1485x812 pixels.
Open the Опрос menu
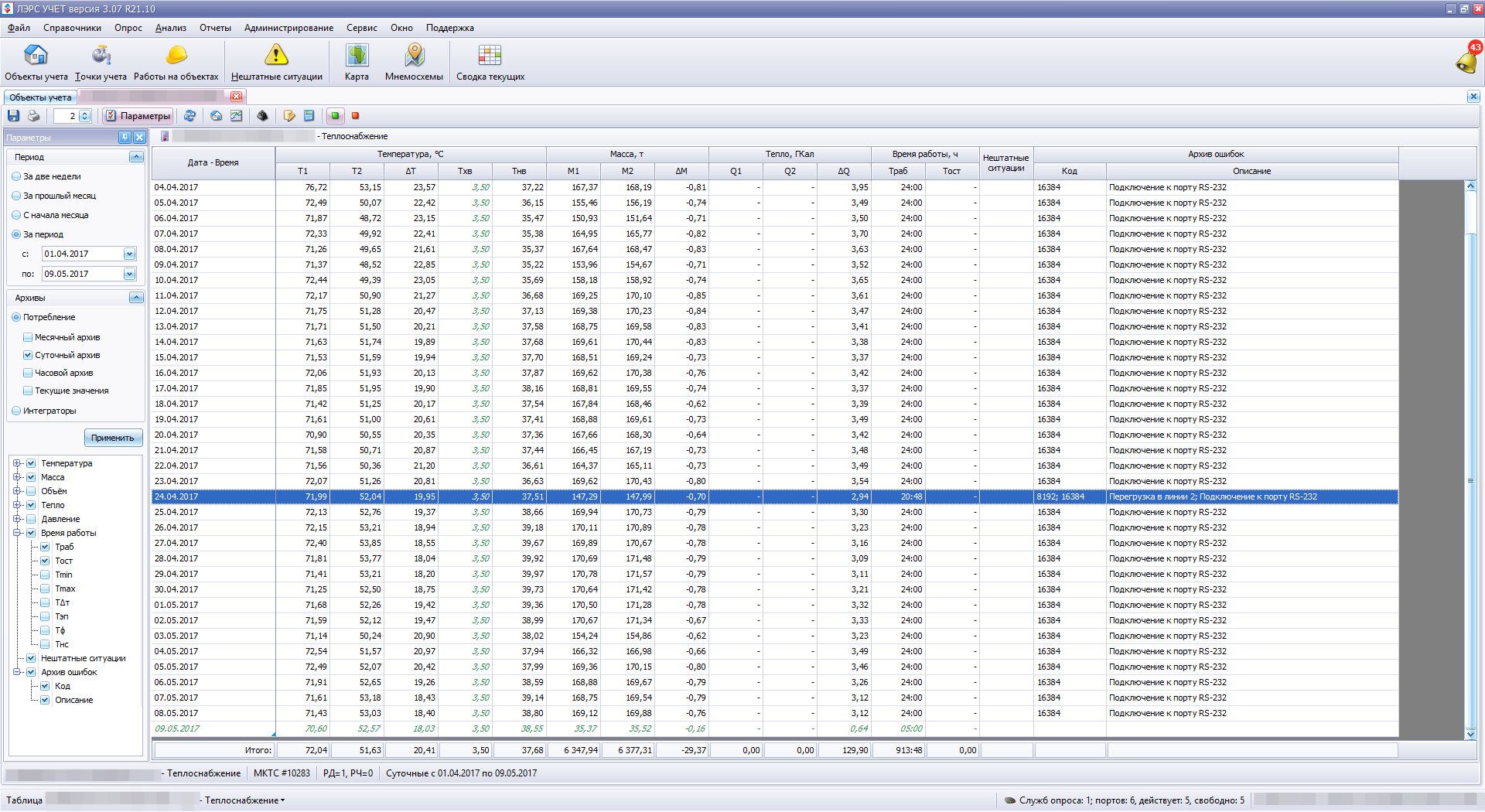(x=128, y=28)
